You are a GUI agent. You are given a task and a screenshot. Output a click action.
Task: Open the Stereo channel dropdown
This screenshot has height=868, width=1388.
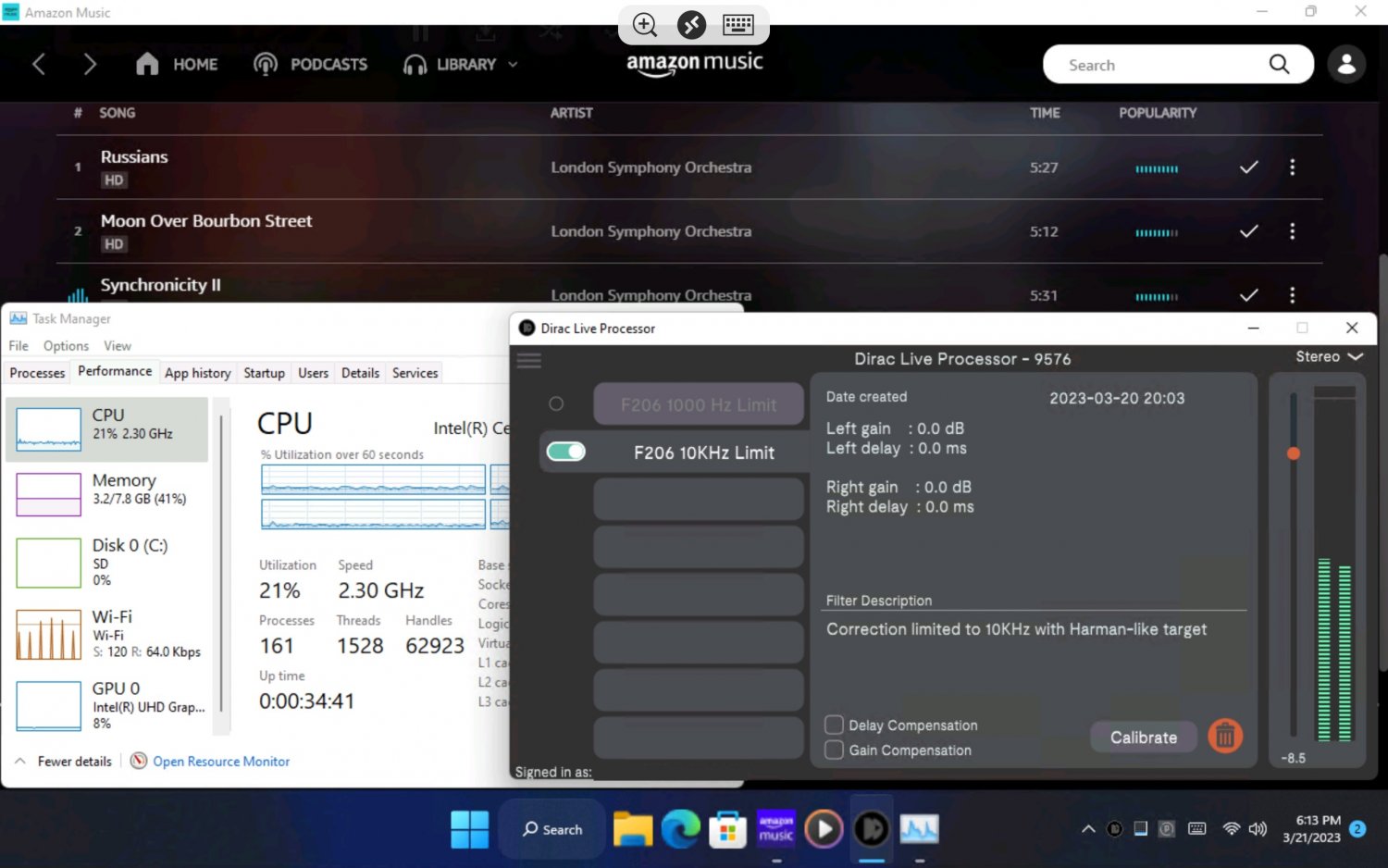[1329, 356]
